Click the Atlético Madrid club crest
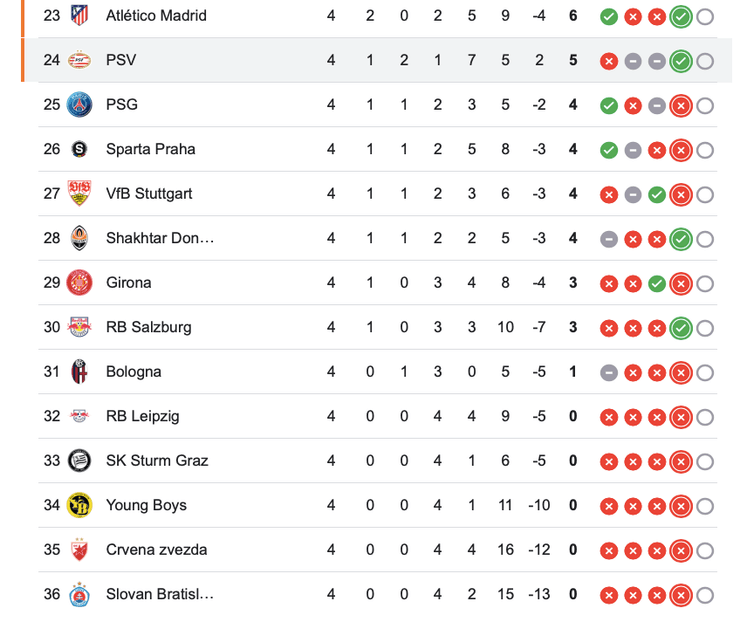This screenshot has height=620, width=740. [79, 16]
